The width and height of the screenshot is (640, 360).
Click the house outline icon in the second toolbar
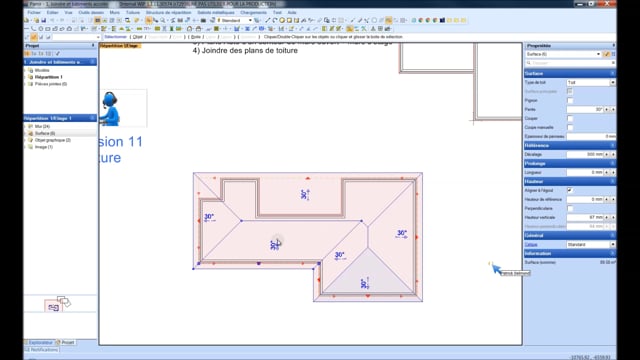(189, 29)
